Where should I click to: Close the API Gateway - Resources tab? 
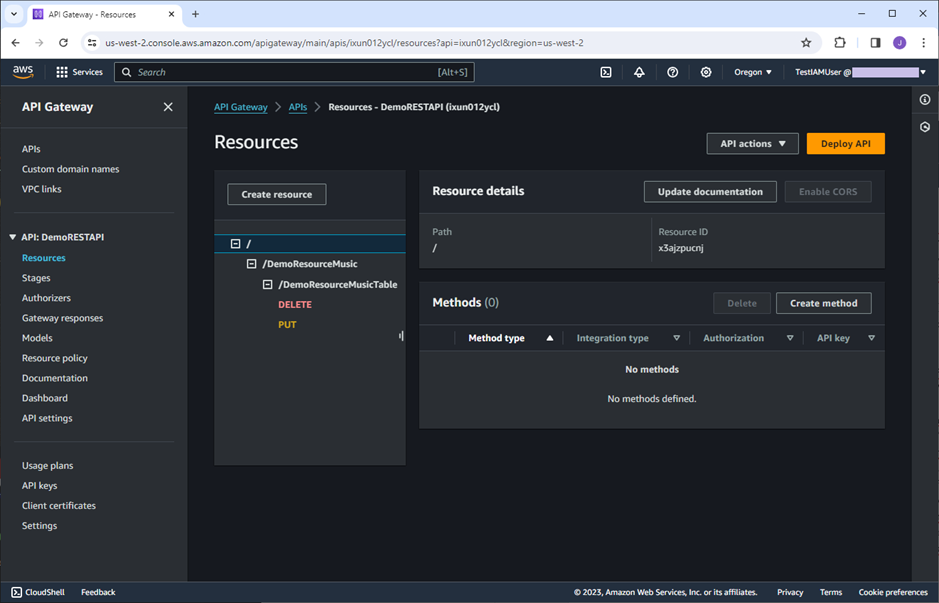[171, 14]
